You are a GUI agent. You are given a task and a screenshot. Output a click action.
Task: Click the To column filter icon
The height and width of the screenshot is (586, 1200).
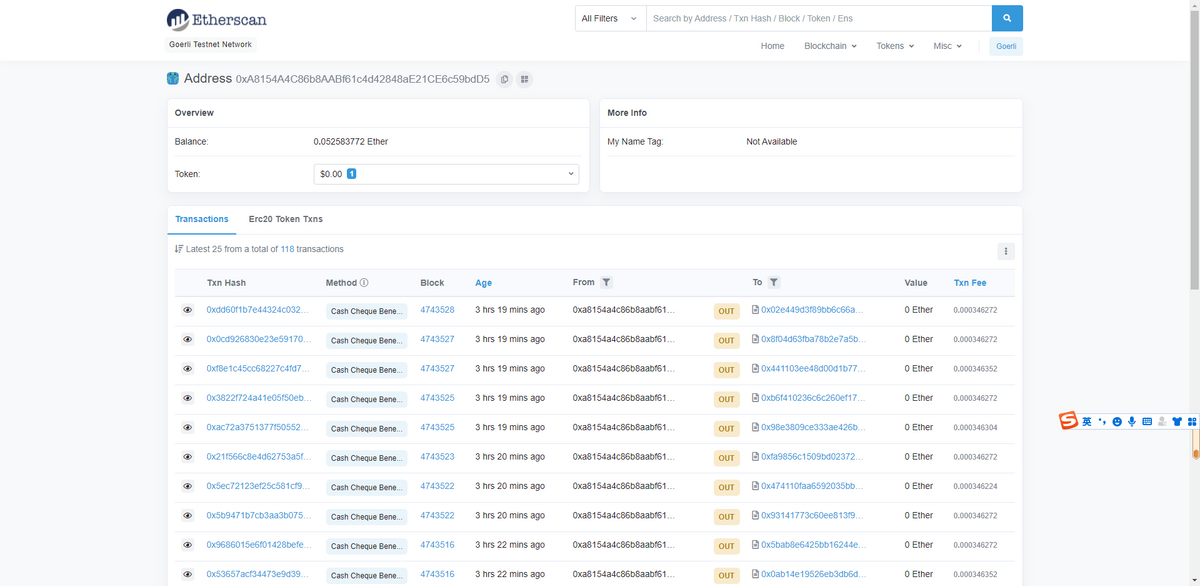coord(774,283)
